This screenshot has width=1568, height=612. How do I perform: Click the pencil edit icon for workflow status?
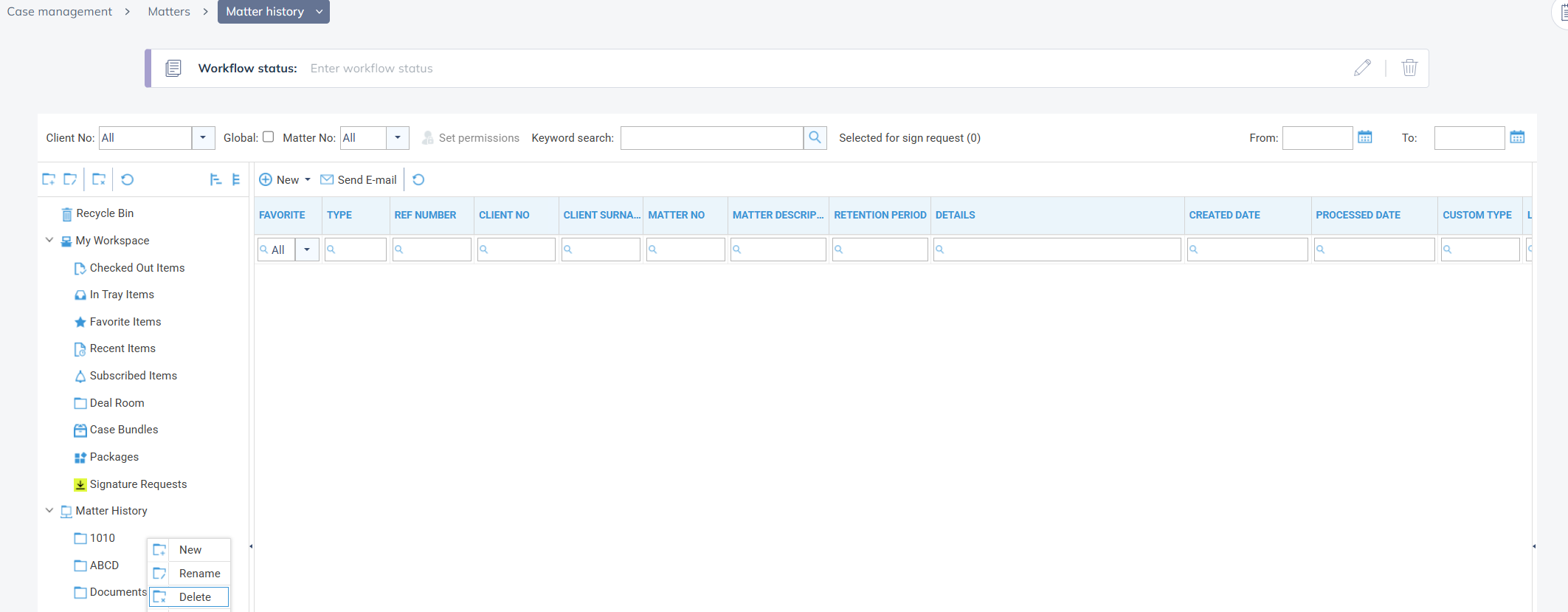click(1362, 68)
